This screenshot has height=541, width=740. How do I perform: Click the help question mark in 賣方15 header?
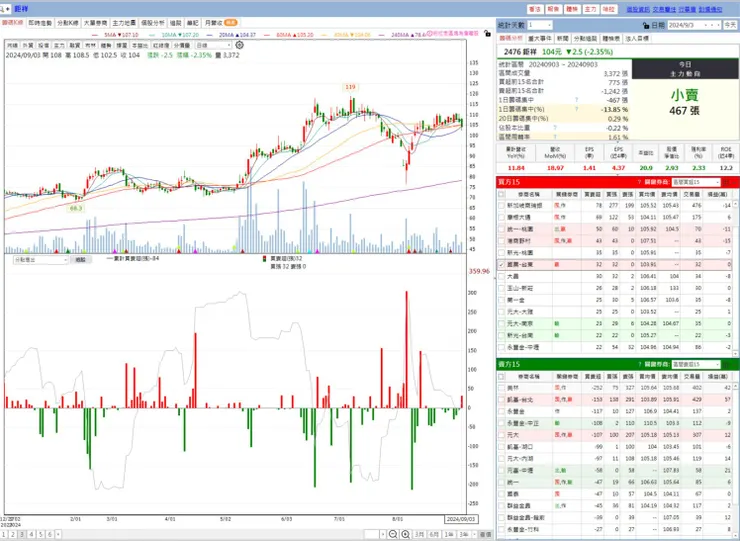pos(639,364)
